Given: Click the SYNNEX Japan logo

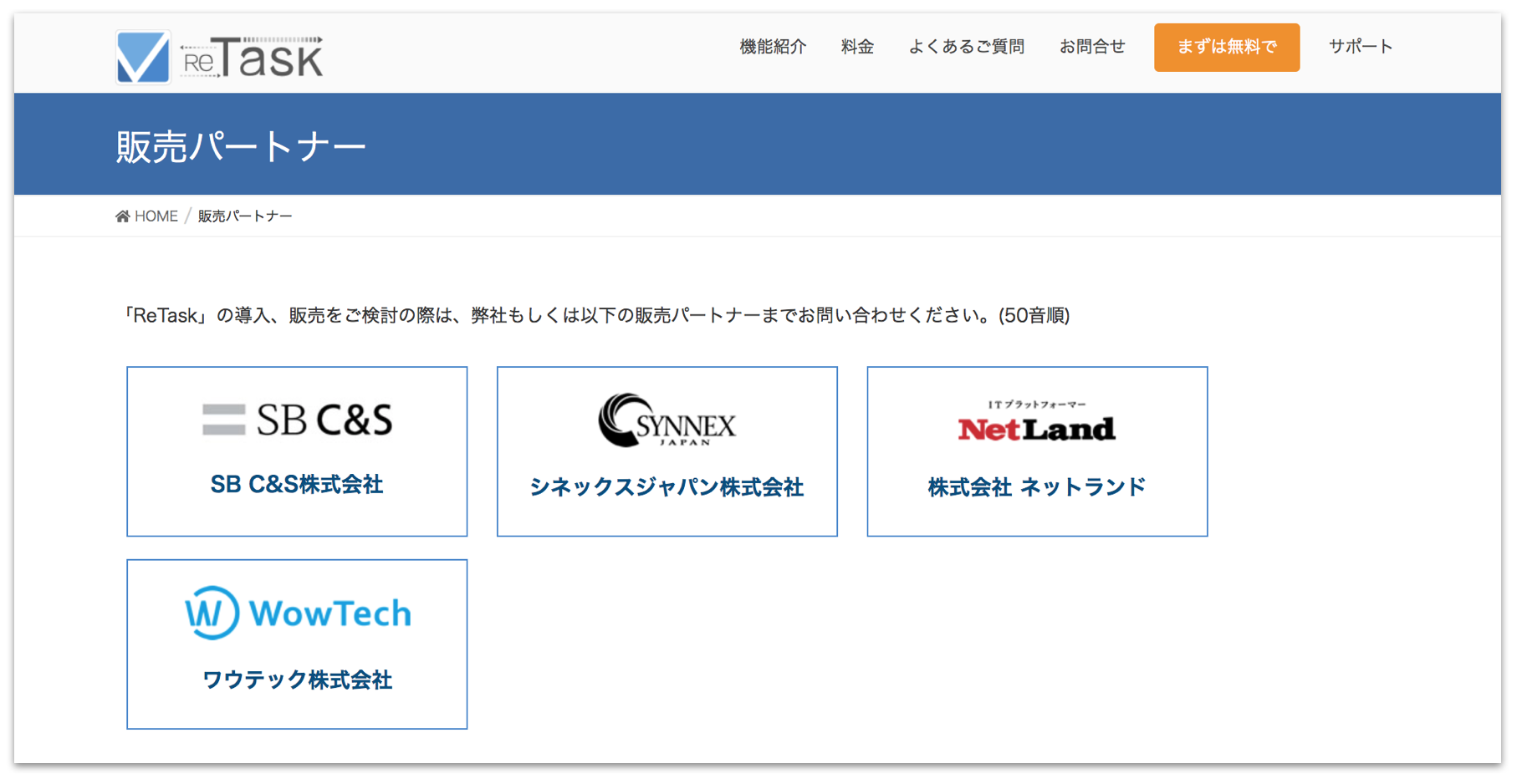Looking at the screenshot, I should coord(667,420).
